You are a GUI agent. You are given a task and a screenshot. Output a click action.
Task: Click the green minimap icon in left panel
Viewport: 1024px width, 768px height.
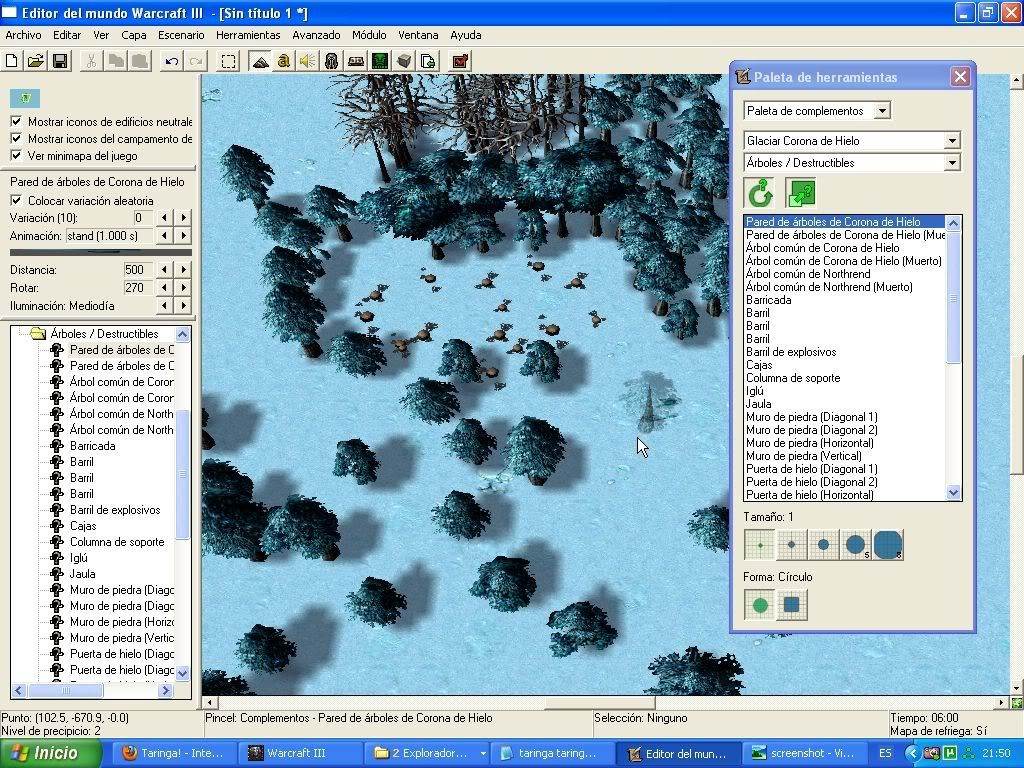click(25, 98)
